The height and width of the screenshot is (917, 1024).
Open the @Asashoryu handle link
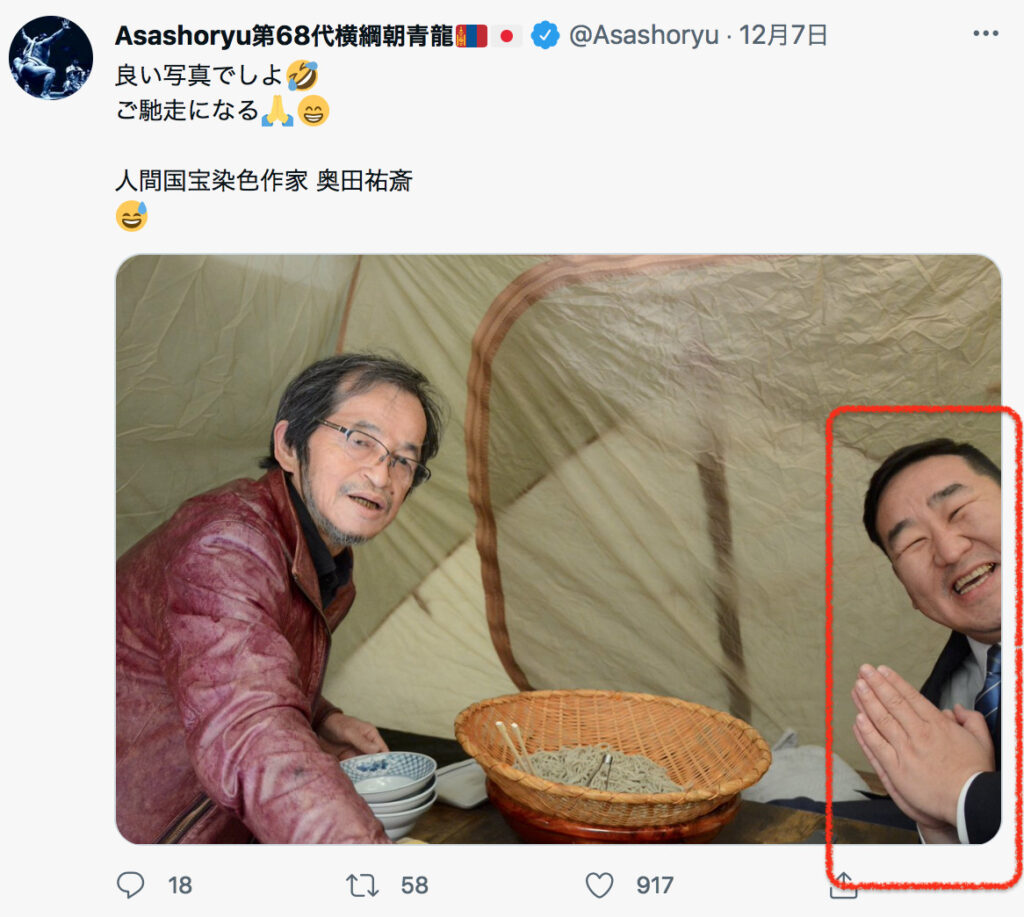coord(643,35)
